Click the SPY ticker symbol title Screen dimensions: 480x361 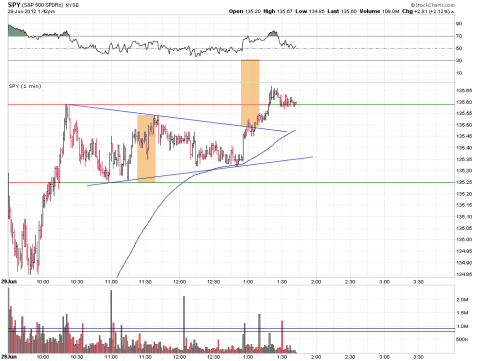click(x=14, y=5)
